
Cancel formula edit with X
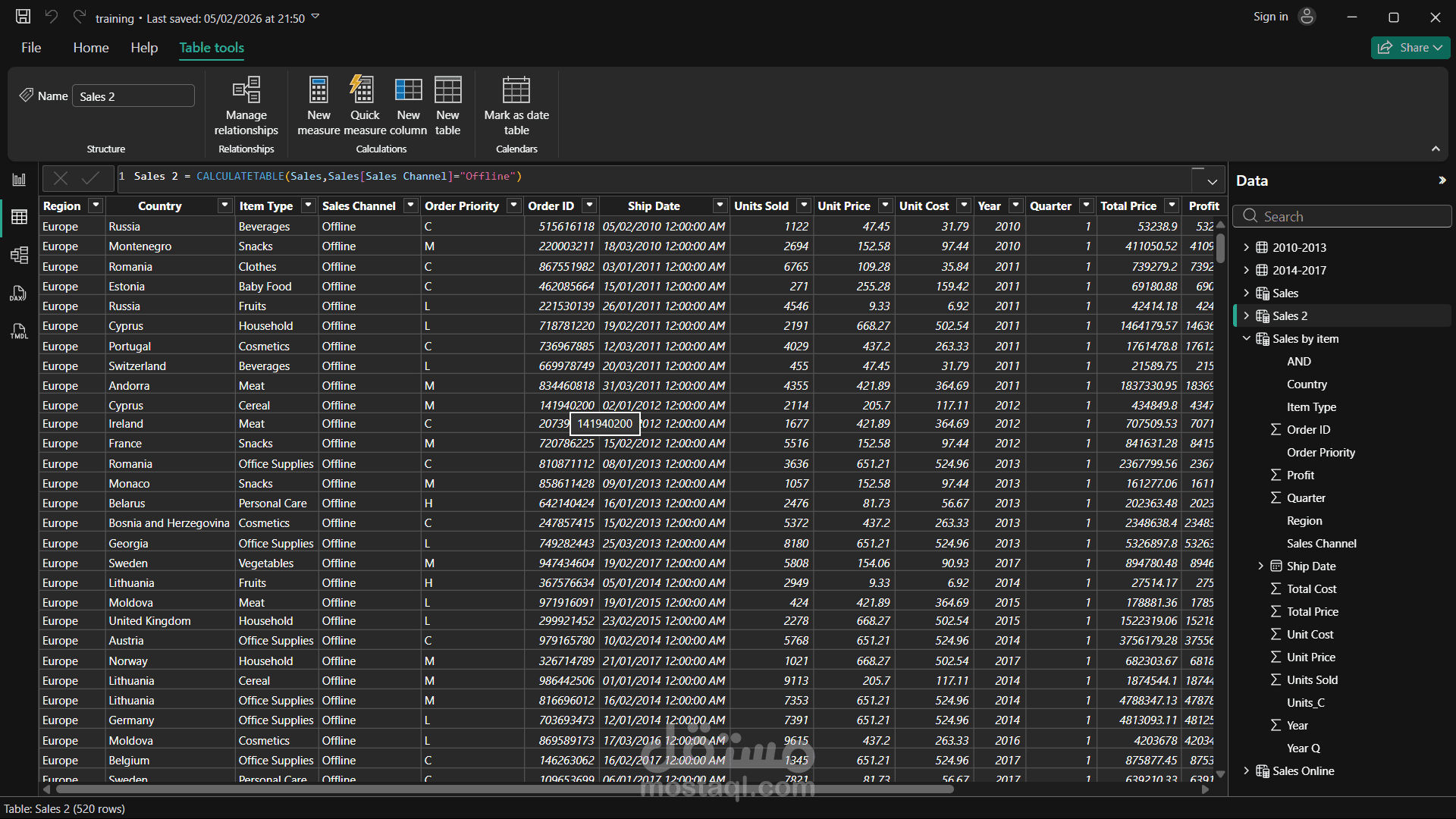pyautogui.click(x=61, y=178)
